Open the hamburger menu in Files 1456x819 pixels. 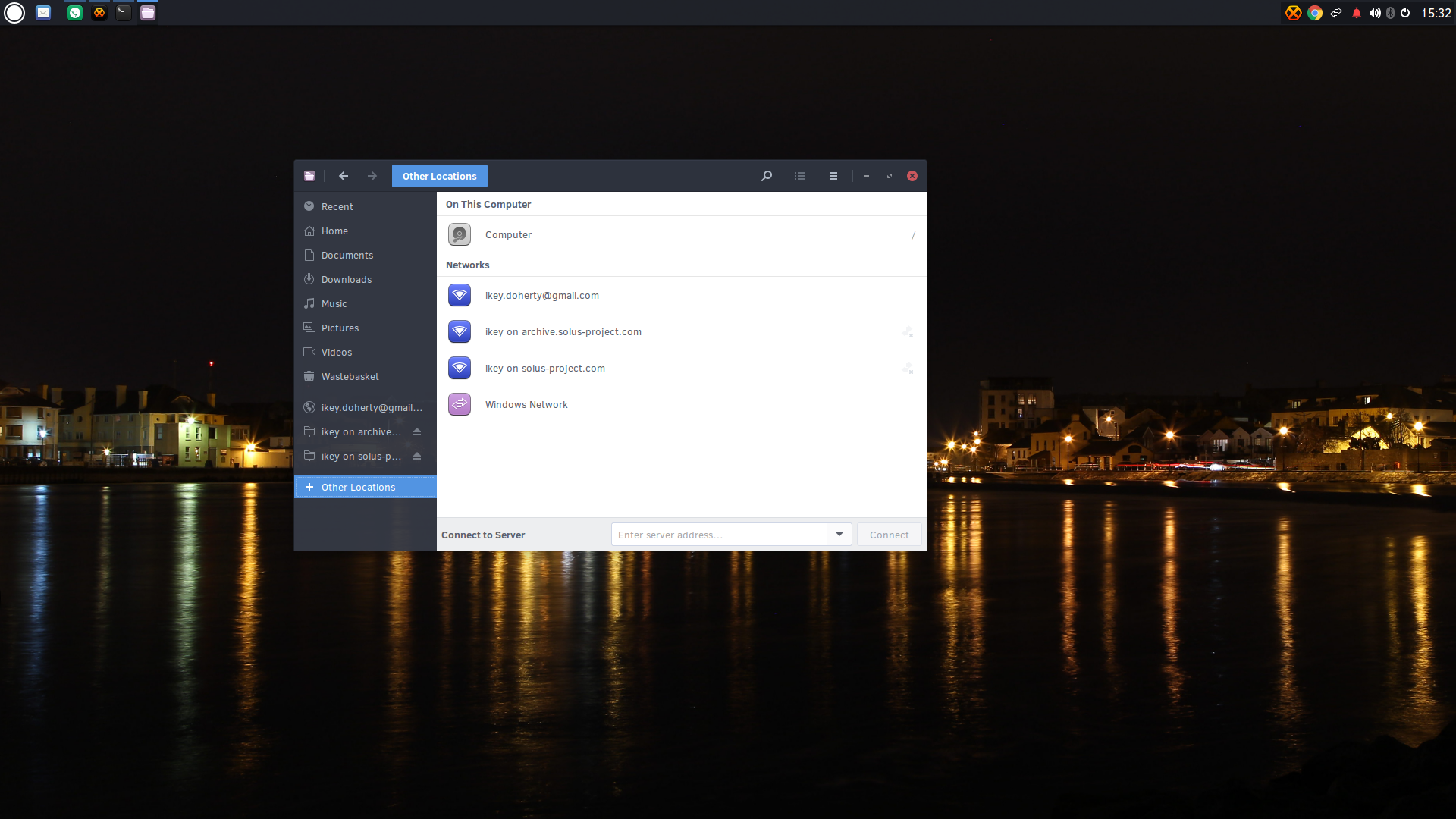pos(833,176)
